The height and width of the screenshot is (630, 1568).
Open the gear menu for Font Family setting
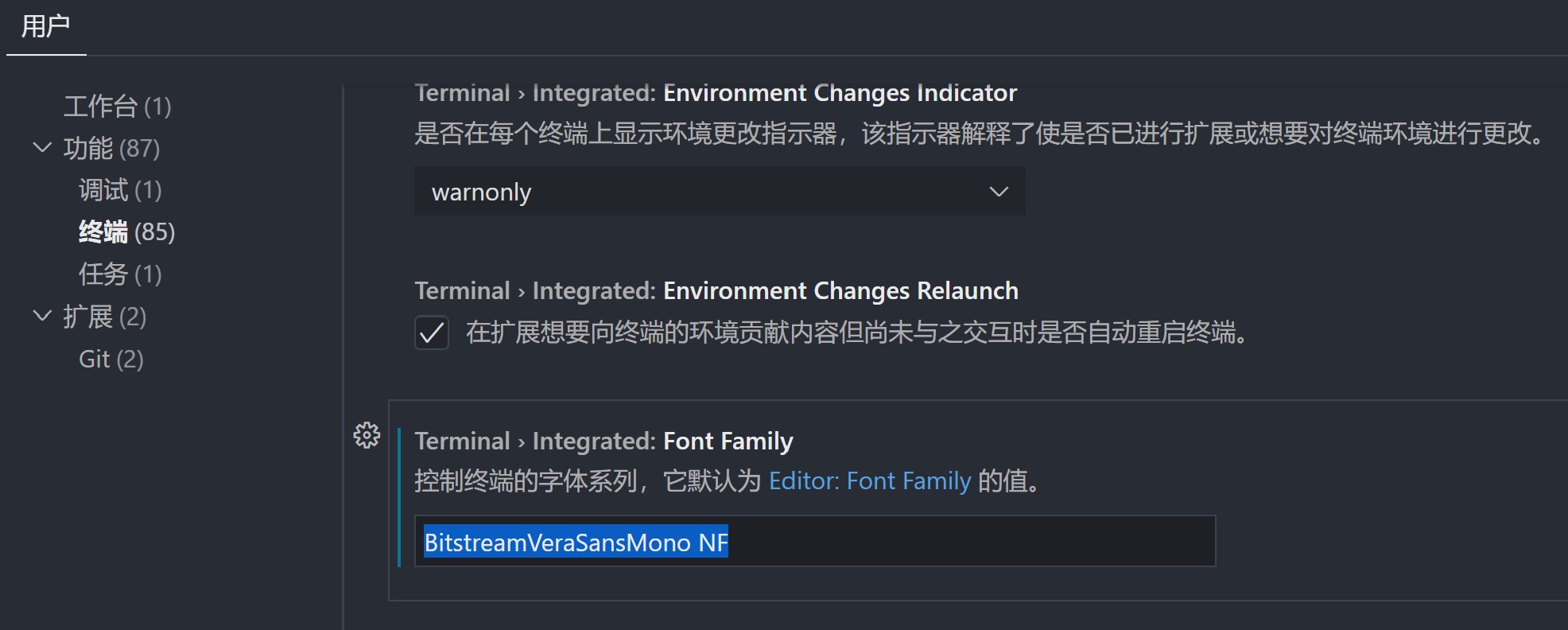point(367,435)
